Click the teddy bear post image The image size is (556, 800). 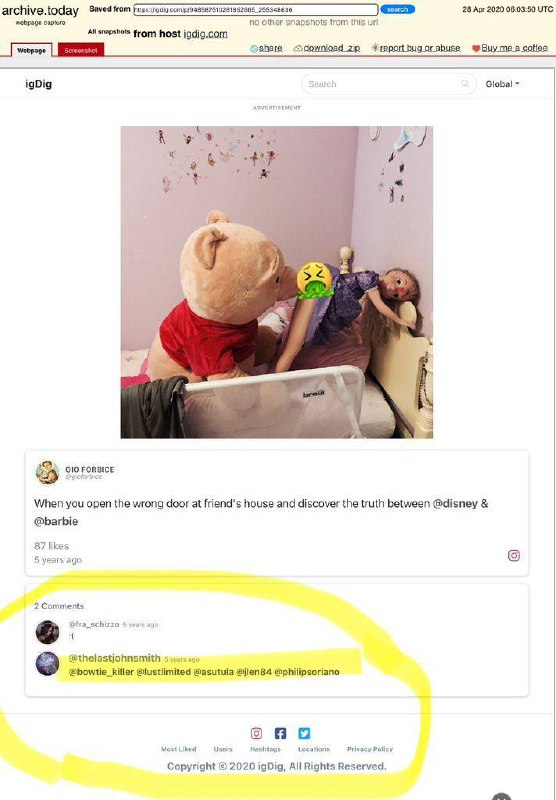tap(276, 282)
